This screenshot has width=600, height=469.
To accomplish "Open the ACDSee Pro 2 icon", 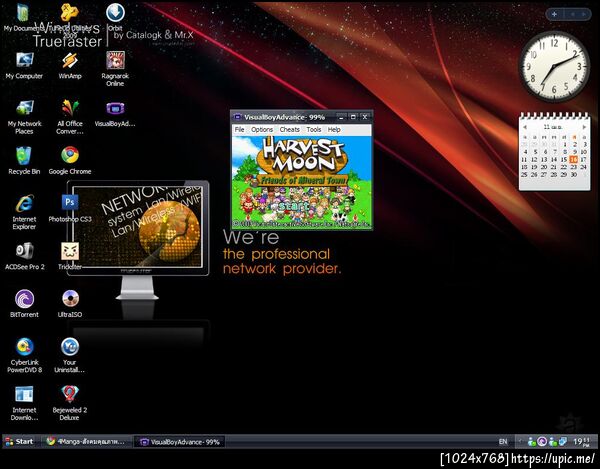I will 24,256.
